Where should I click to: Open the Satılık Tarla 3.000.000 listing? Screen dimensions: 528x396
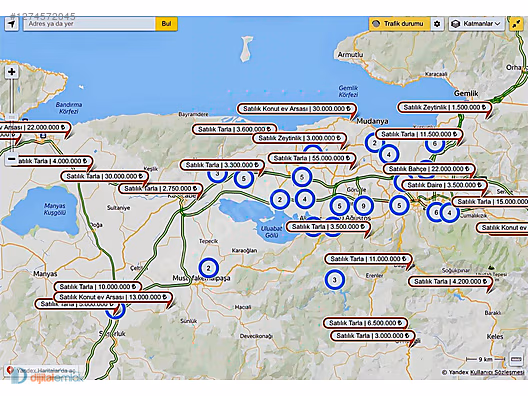[372, 336]
